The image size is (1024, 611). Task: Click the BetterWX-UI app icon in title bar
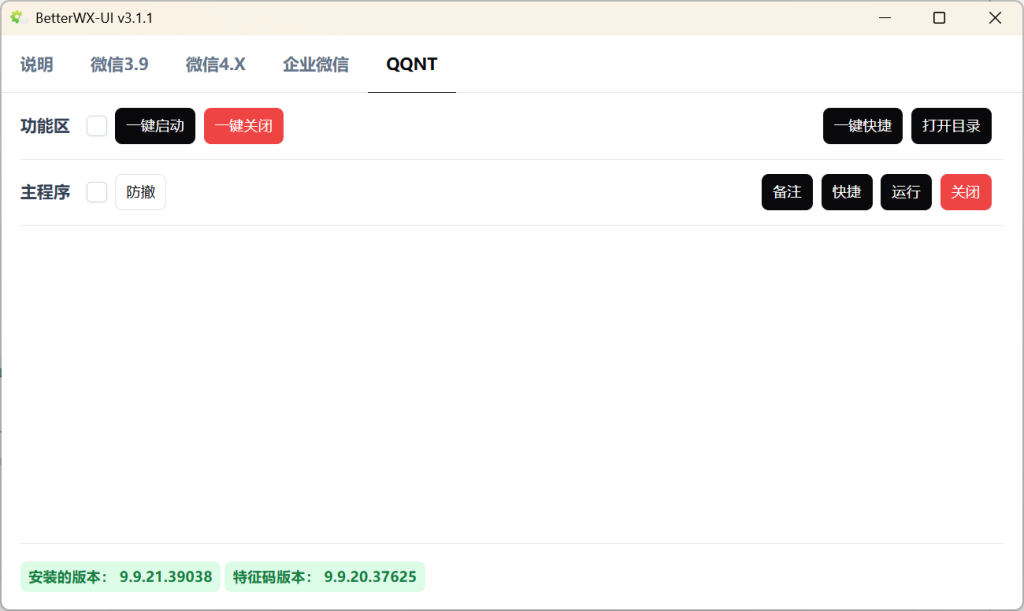(16, 17)
